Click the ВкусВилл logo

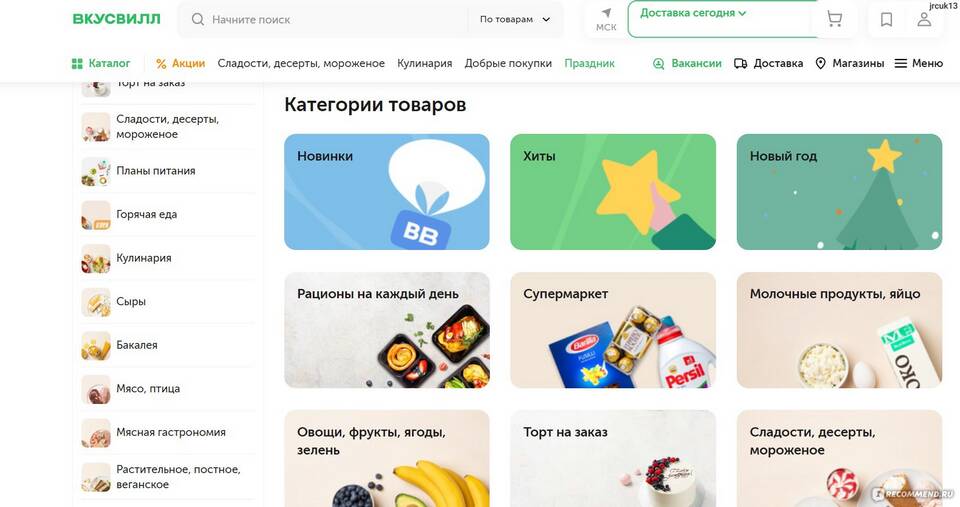point(116,19)
